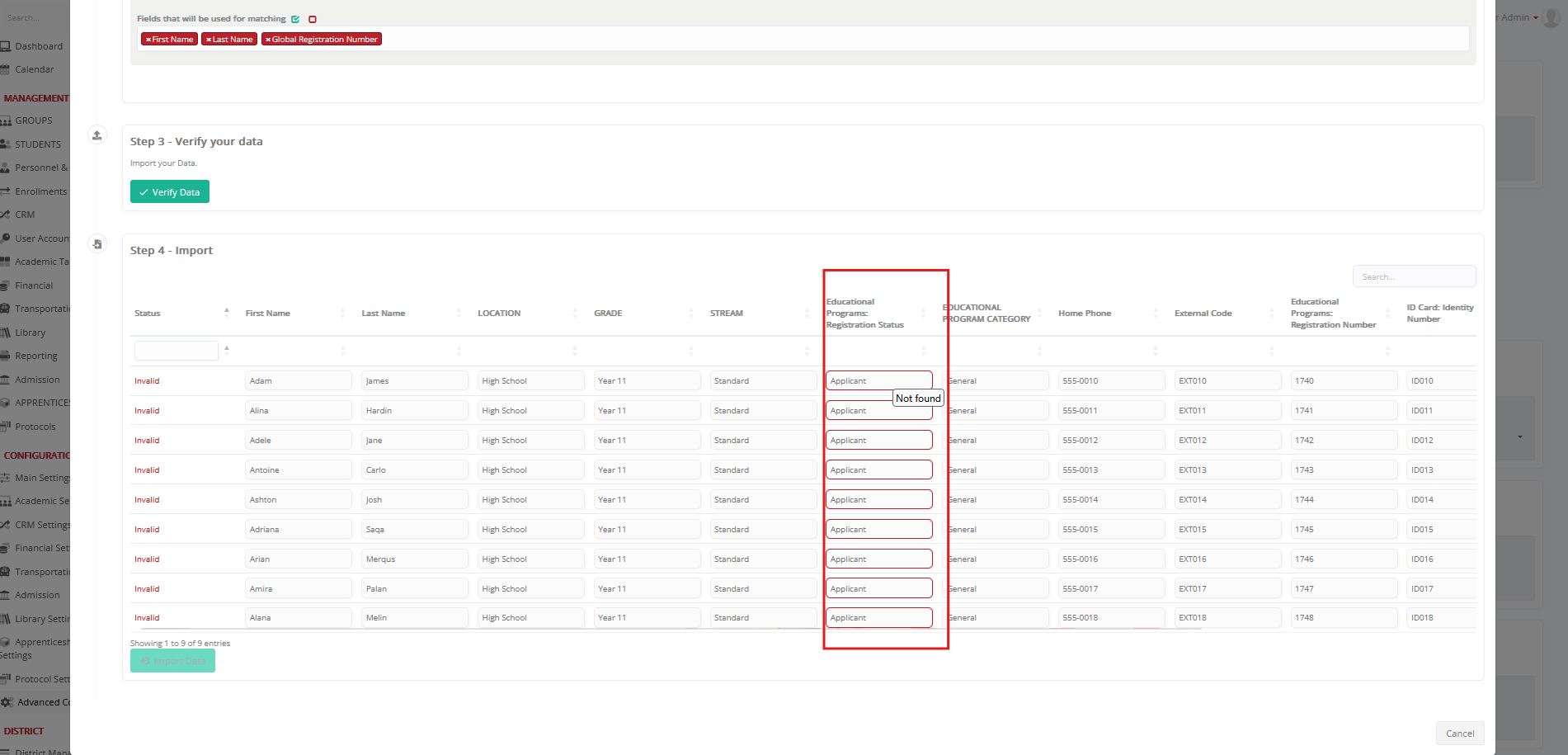Image resolution: width=1568 pixels, height=755 pixels.
Task: Click the red deselect-all matching fields box
Action: click(x=313, y=19)
